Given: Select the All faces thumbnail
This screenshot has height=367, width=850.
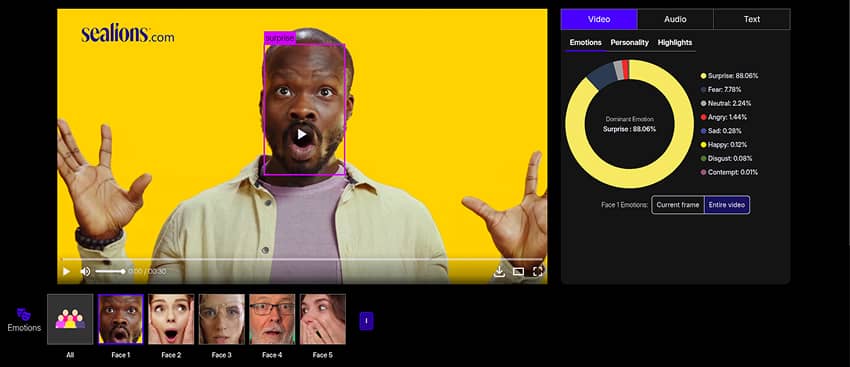Looking at the screenshot, I should pyautogui.click(x=70, y=319).
